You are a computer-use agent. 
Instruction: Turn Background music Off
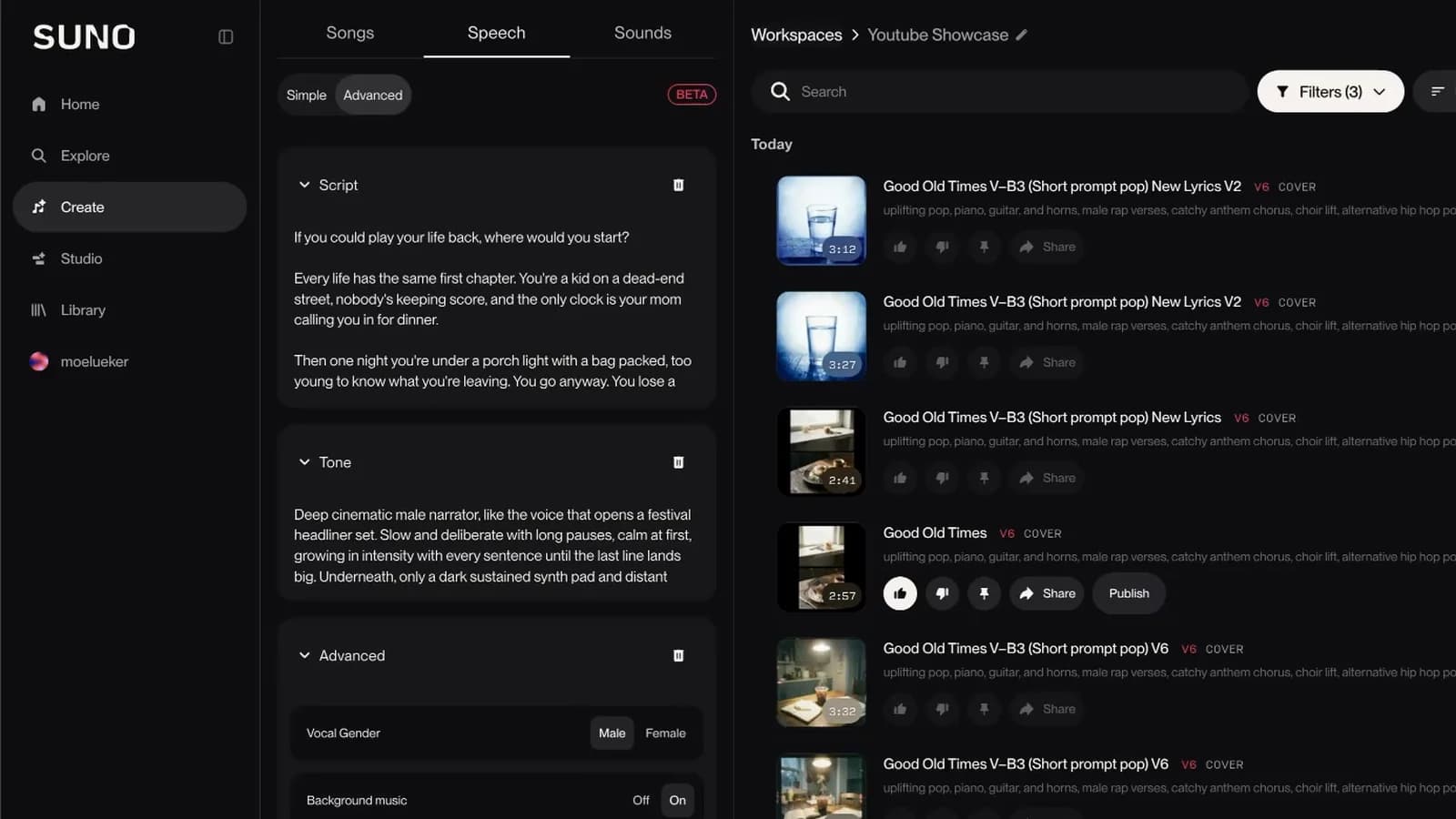pos(642,801)
